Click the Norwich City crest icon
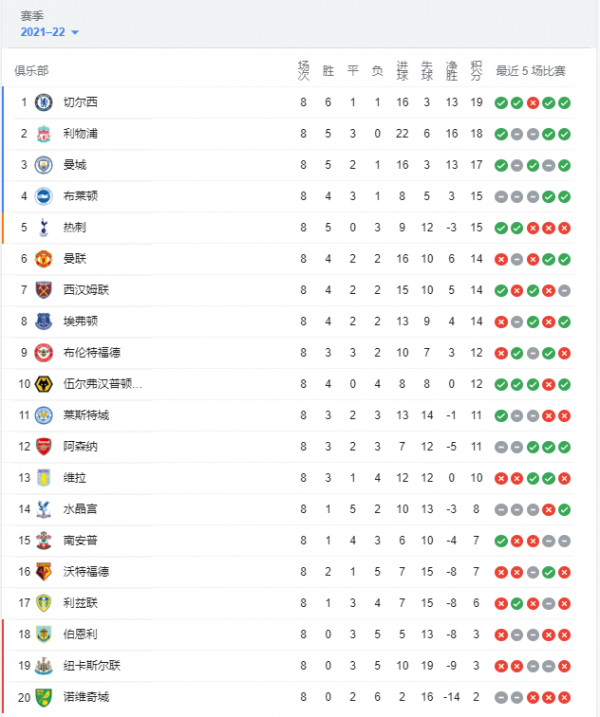The width and height of the screenshot is (600, 717). [x=43, y=697]
